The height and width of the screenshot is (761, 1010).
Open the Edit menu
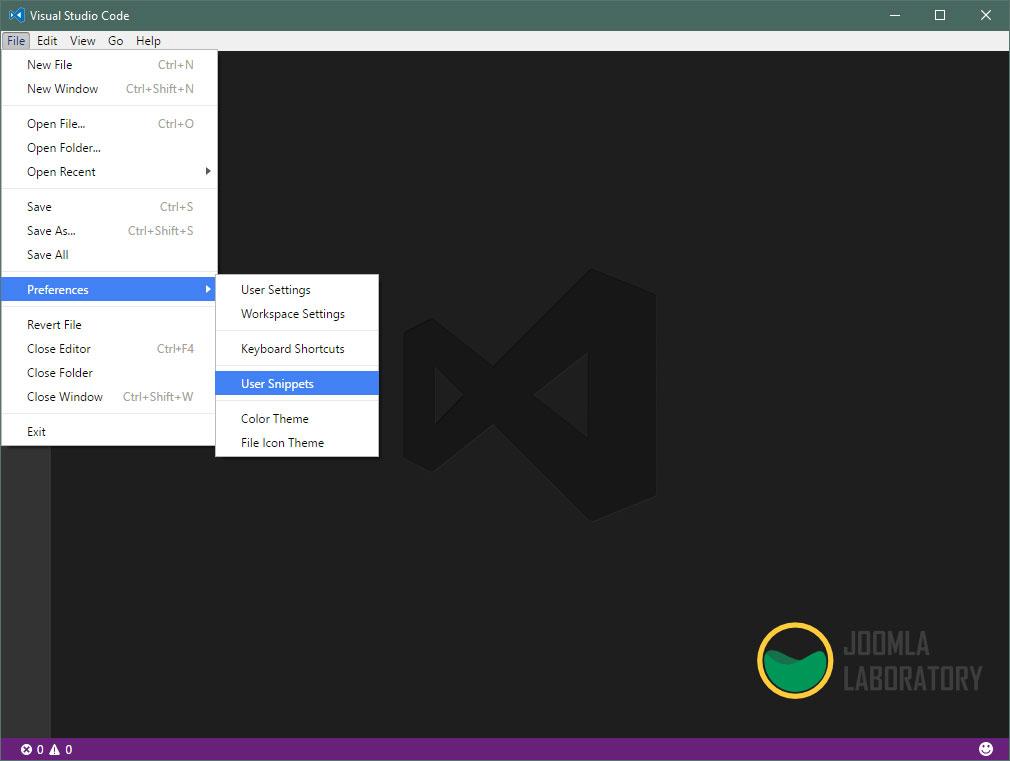pos(47,41)
